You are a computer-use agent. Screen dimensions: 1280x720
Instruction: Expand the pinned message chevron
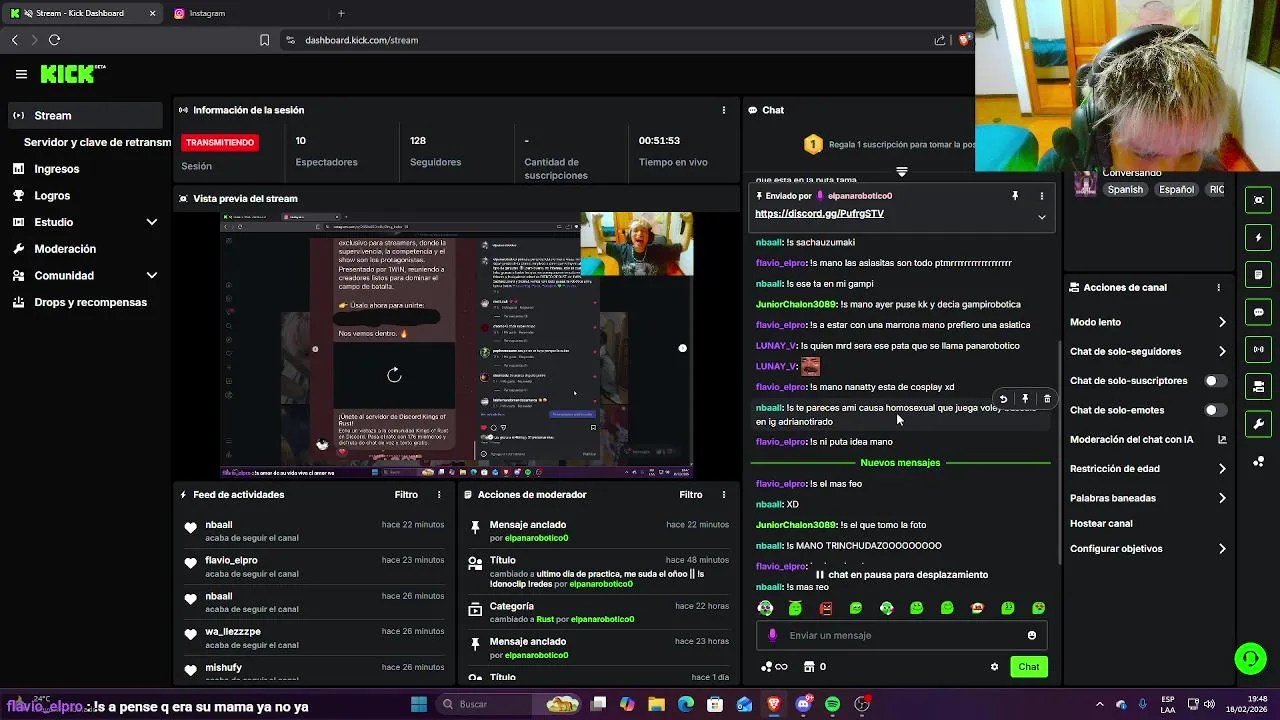pos(1041,217)
